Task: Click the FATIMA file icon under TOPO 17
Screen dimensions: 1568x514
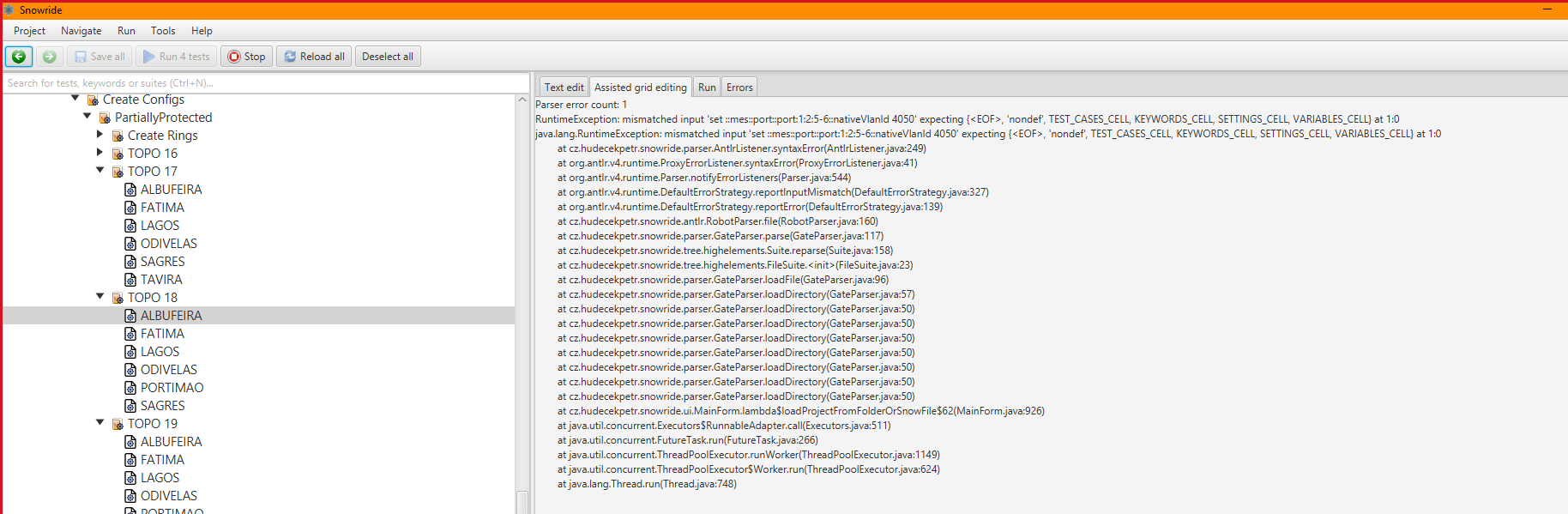Action: pyautogui.click(x=130, y=208)
